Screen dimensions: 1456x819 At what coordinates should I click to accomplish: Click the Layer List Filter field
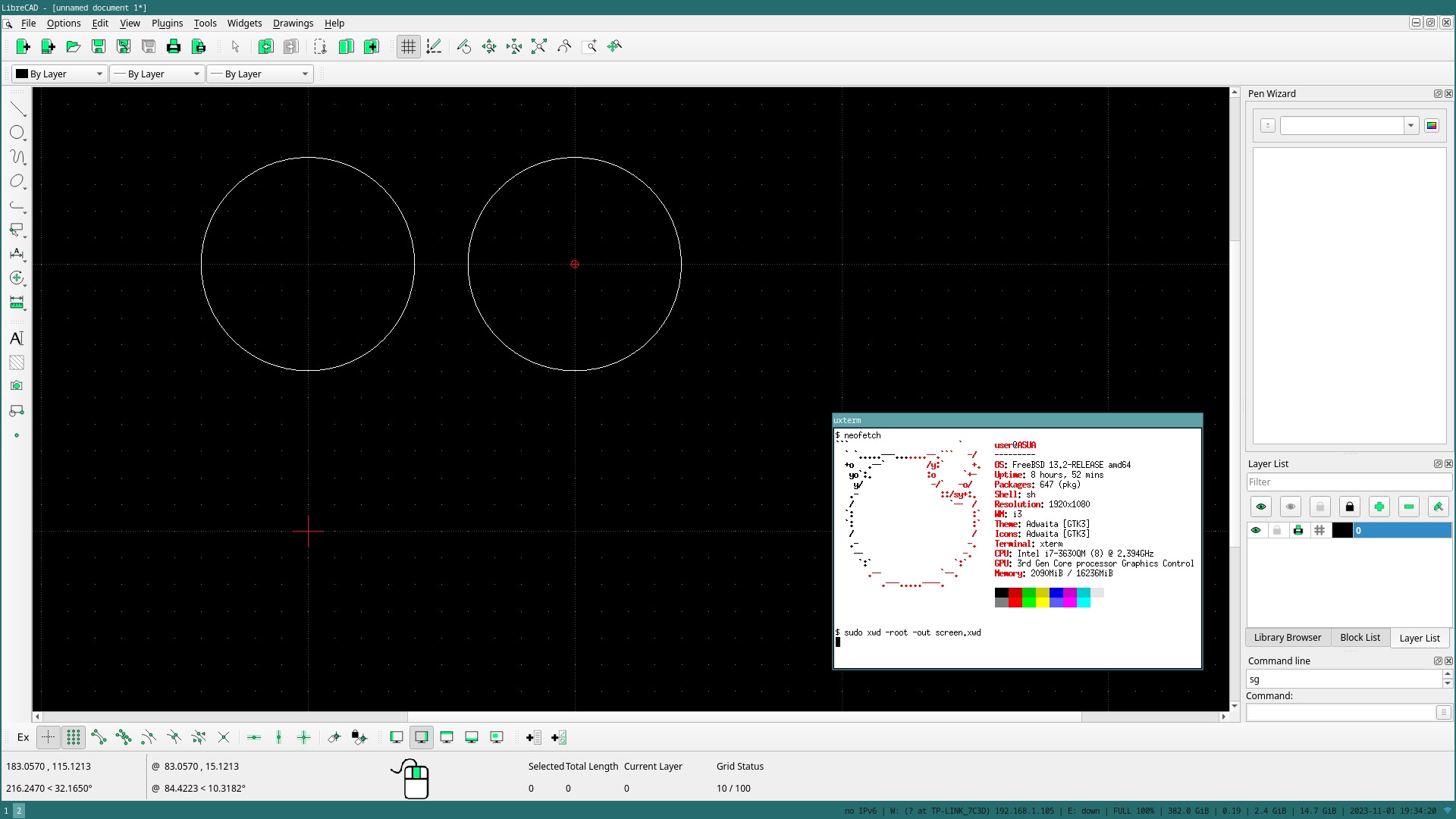[x=1349, y=482]
